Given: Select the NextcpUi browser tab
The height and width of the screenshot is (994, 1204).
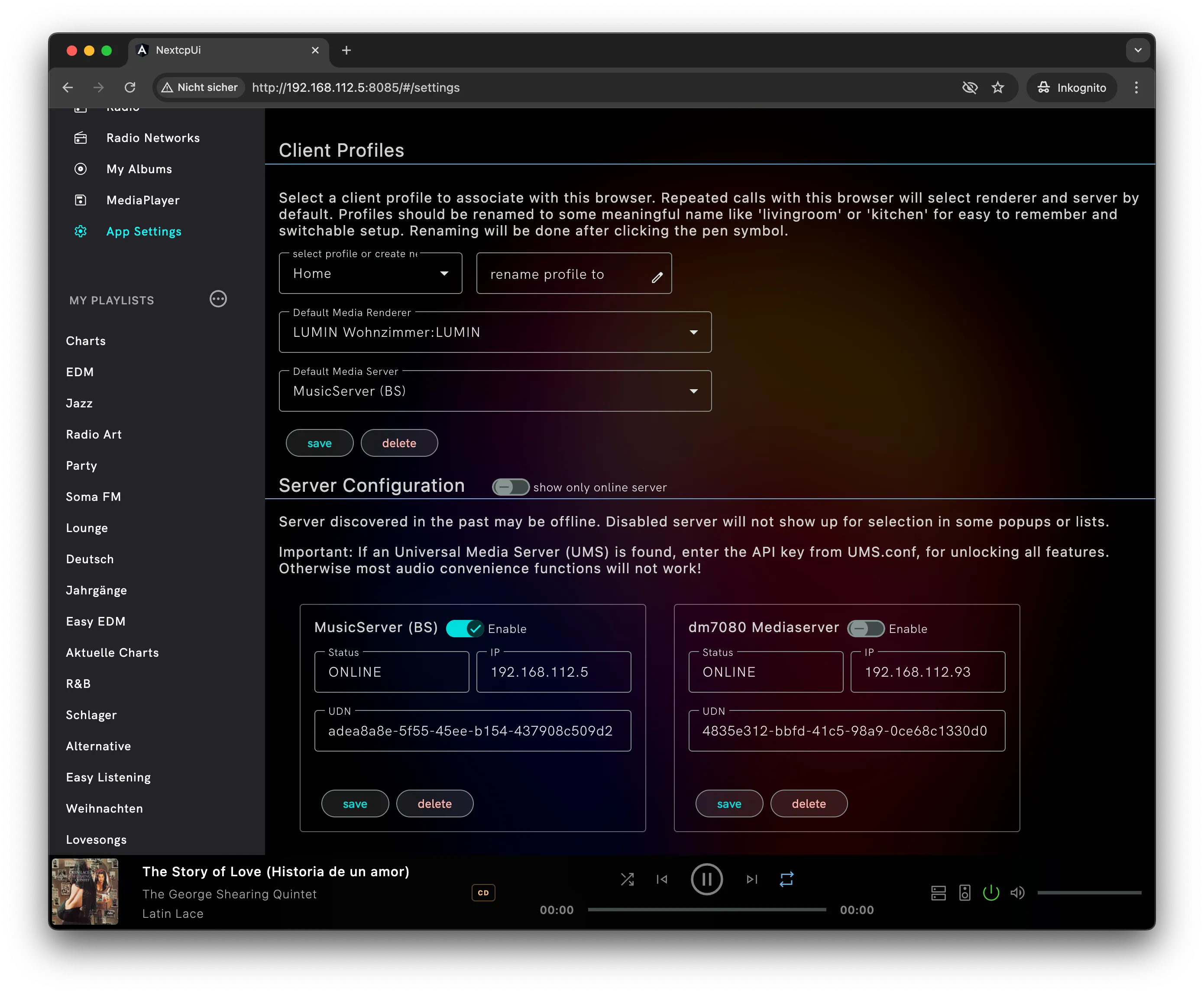Looking at the screenshot, I should [x=228, y=50].
